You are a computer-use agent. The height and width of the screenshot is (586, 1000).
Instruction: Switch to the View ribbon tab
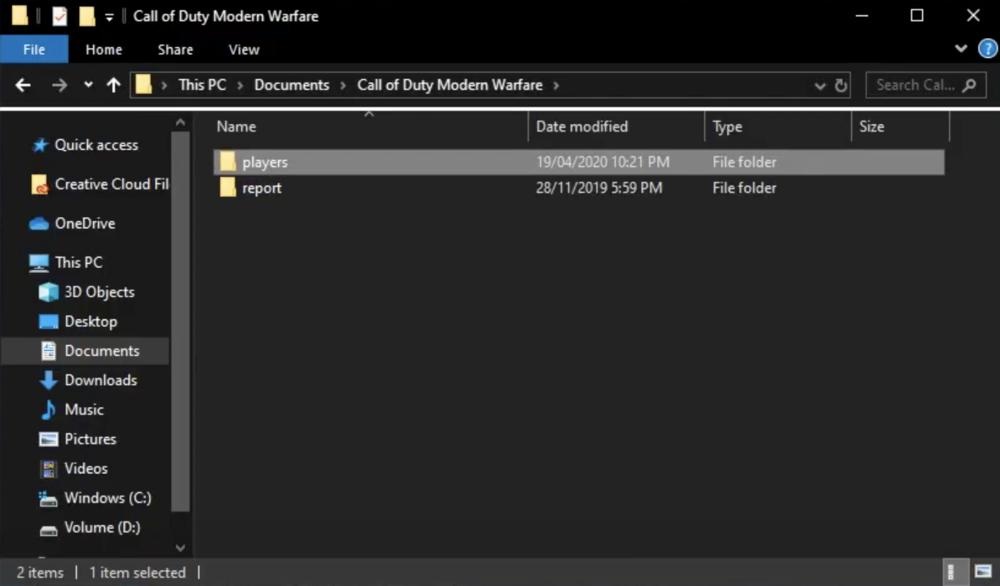pyautogui.click(x=243, y=49)
